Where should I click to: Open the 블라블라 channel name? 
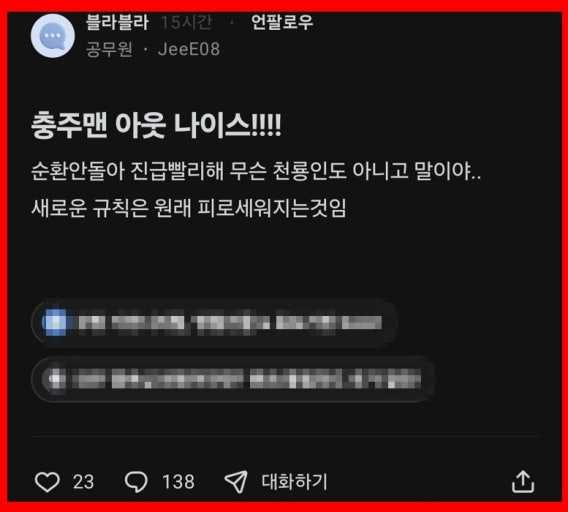coord(117,22)
